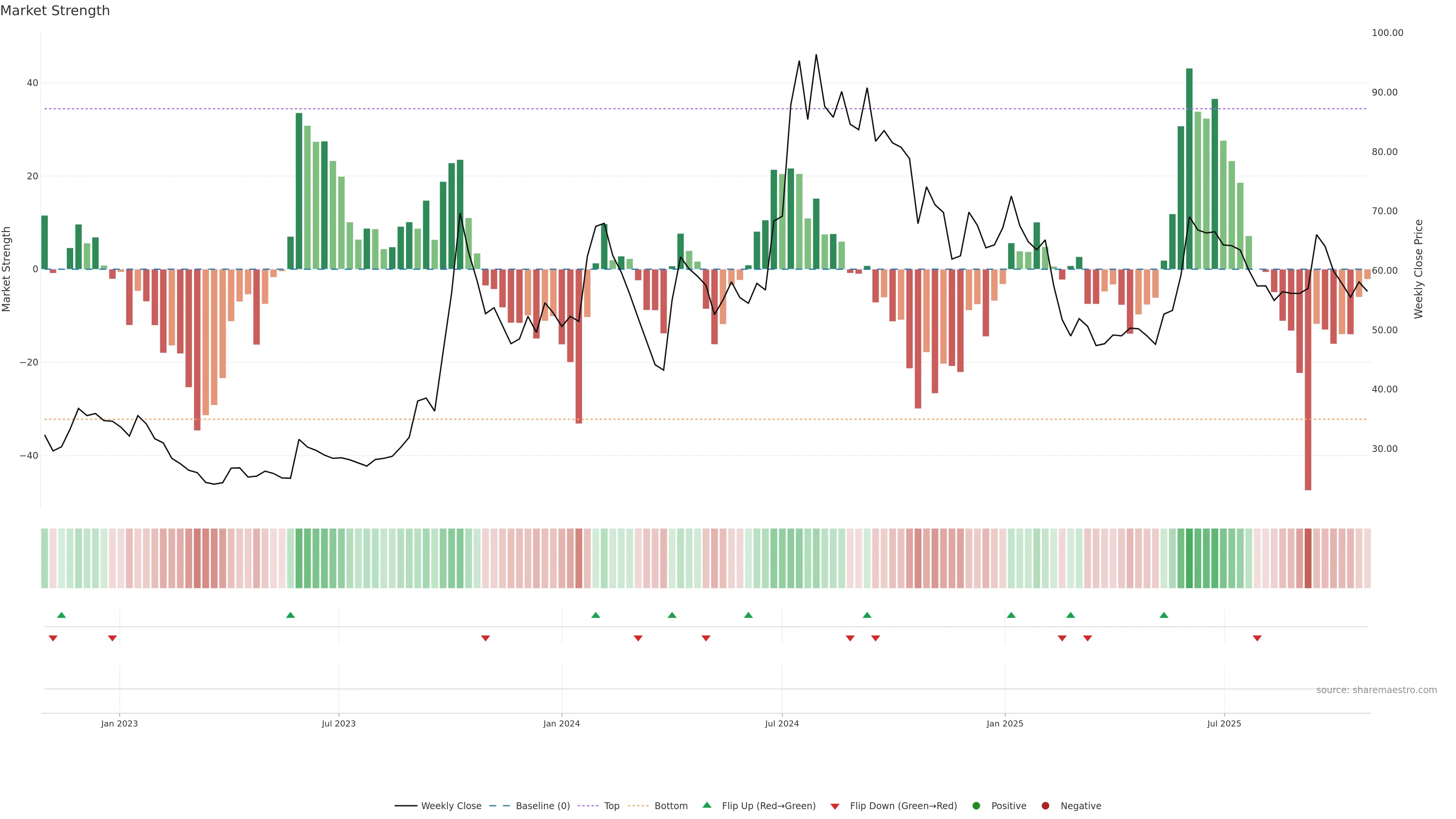
Task: Click the Jul 2025 x-axis label
Action: [1224, 723]
